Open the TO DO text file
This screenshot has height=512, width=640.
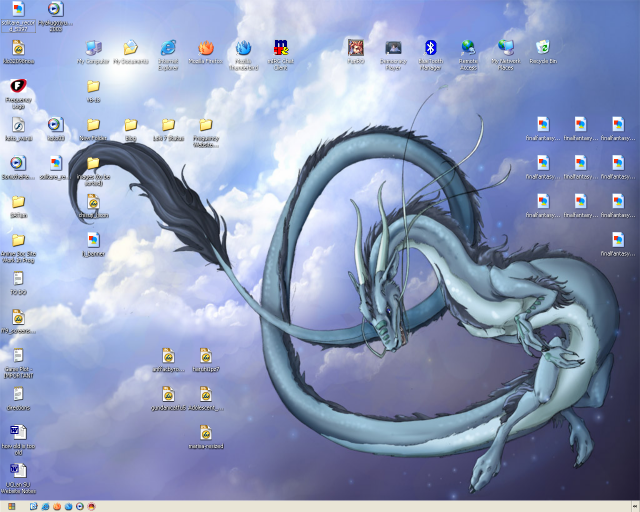pos(18,283)
